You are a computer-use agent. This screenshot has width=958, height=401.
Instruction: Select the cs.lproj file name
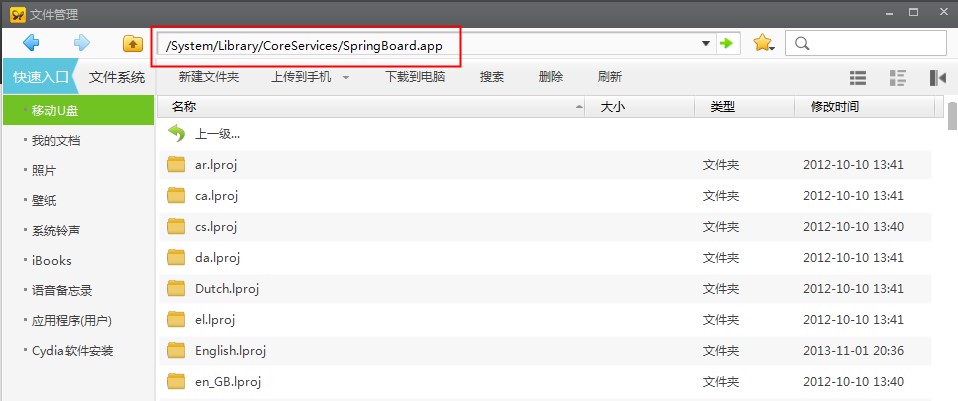(x=216, y=227)
